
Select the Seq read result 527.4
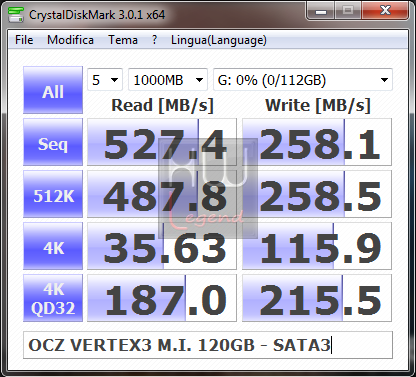pyautogui.click(x=162, y=142)
